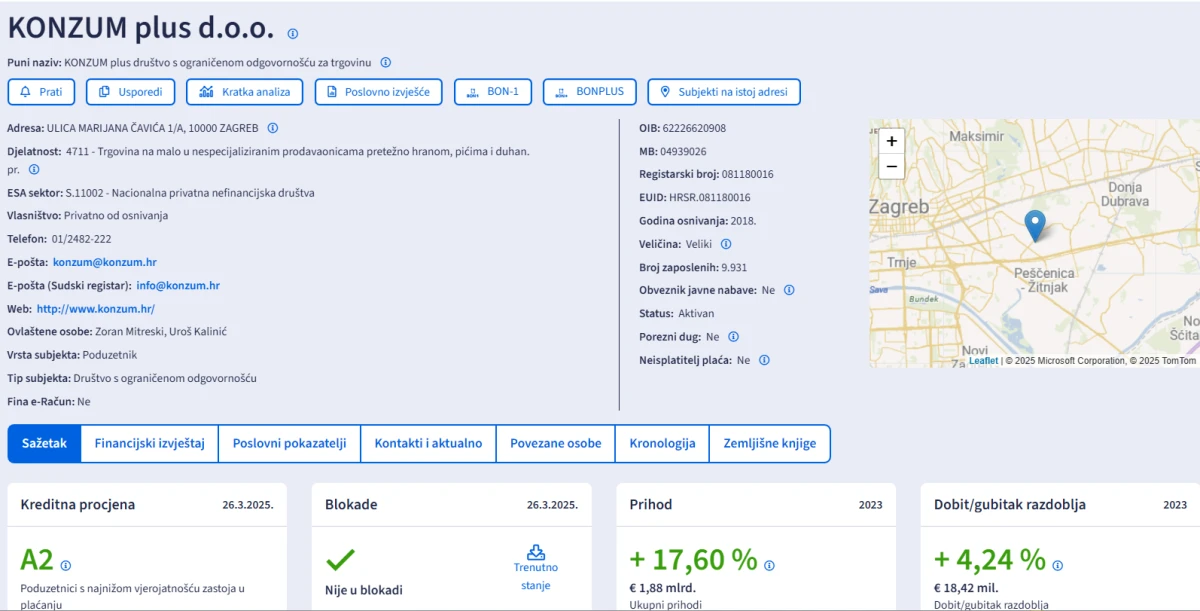
Task: Click the blue location marker on map
Action: (x=1035, y=225)
